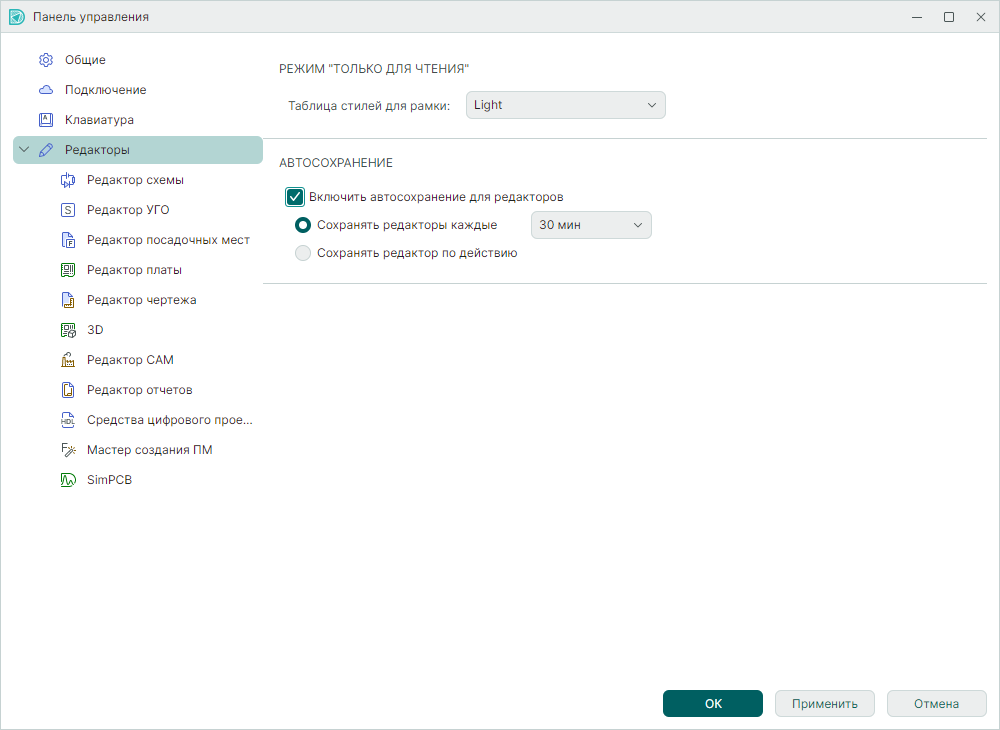1000x730 pixels.
Task: Click the SimPCB waveform icon
Action: [68, 480]
